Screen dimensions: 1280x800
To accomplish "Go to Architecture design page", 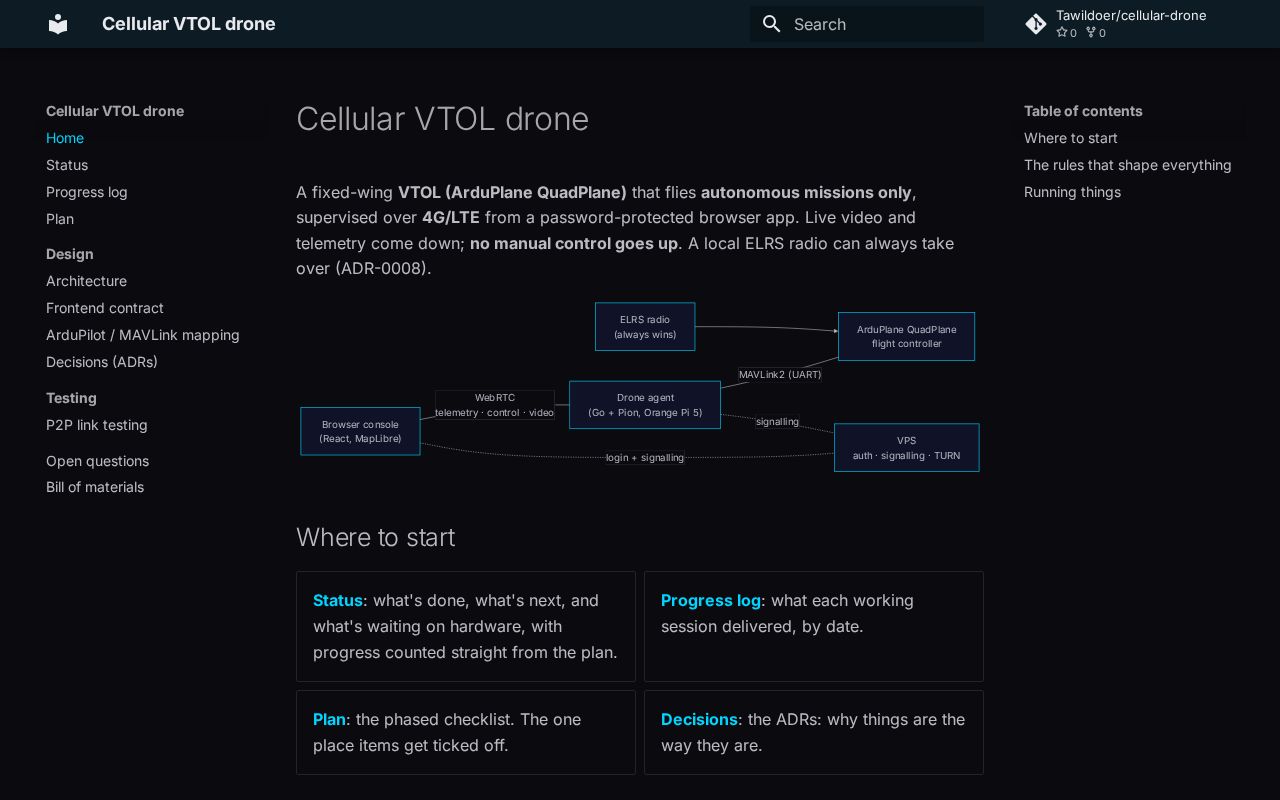I will (86, 281).
